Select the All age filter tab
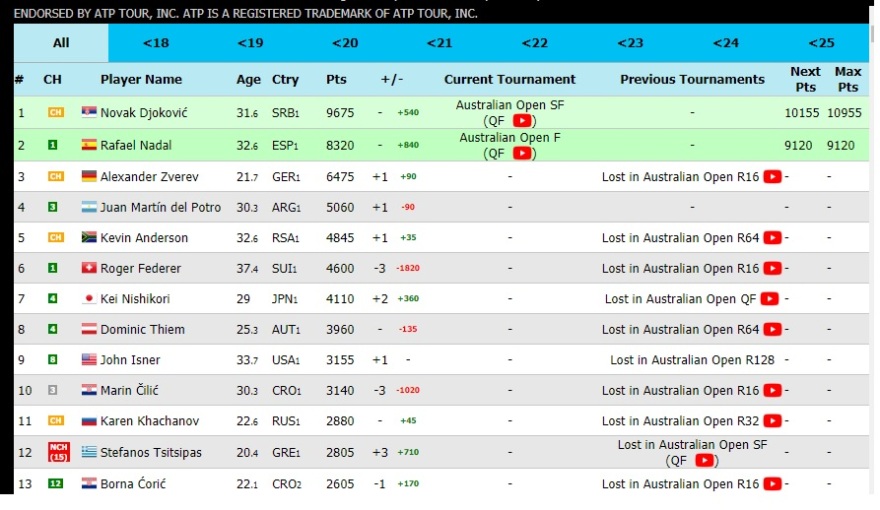 point(61,43)
